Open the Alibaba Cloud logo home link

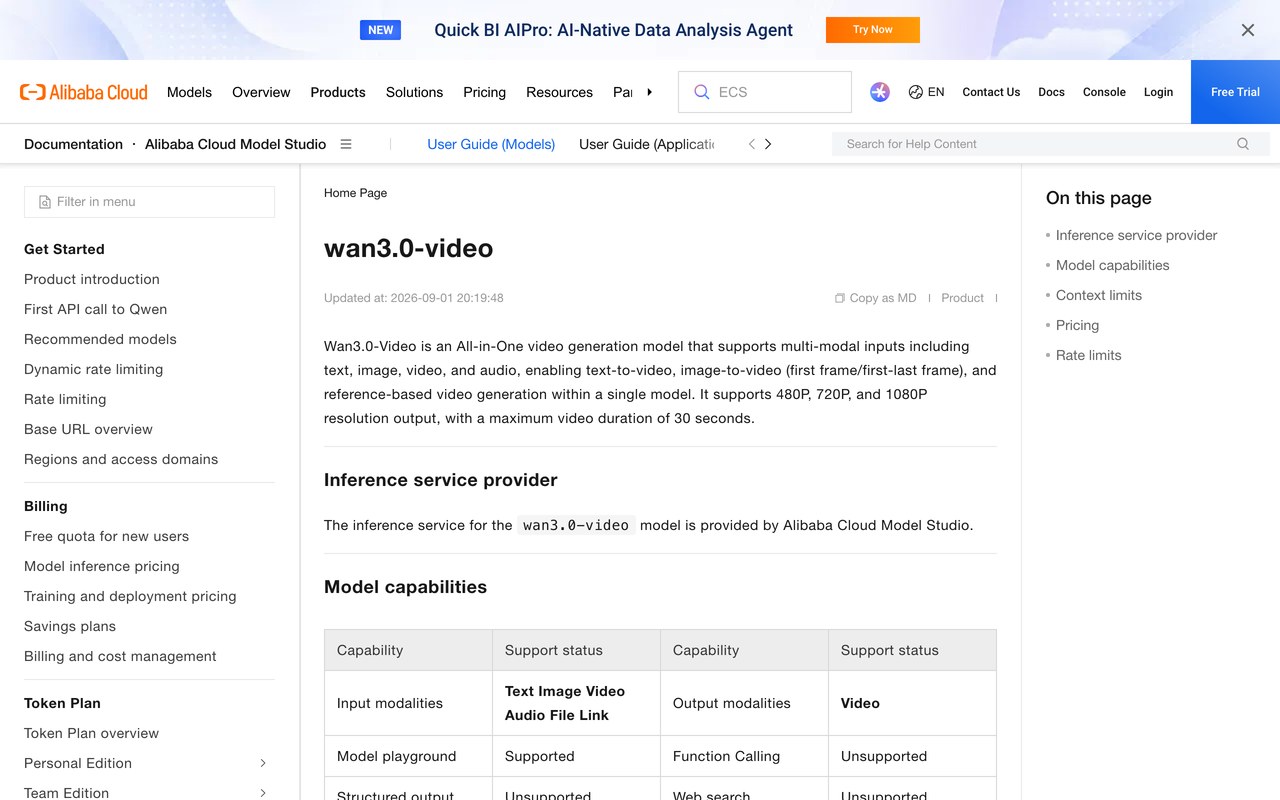[x=84, y=92]
